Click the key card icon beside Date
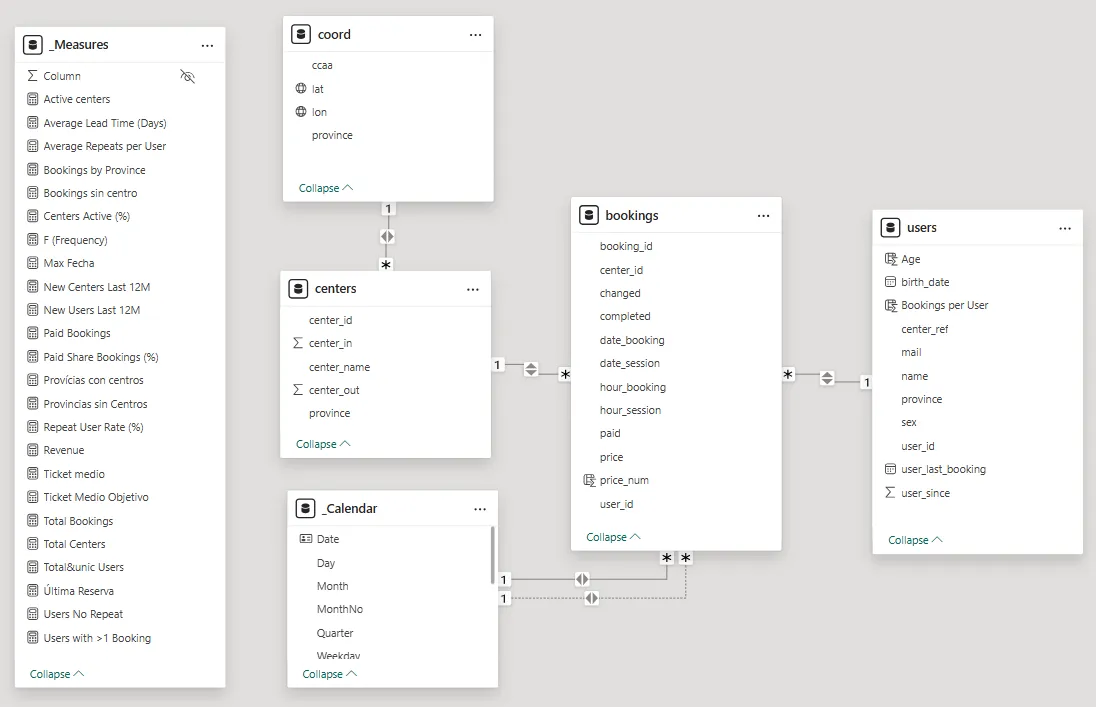Viewport: 1096px width, 707px height. tap(305, 538)
